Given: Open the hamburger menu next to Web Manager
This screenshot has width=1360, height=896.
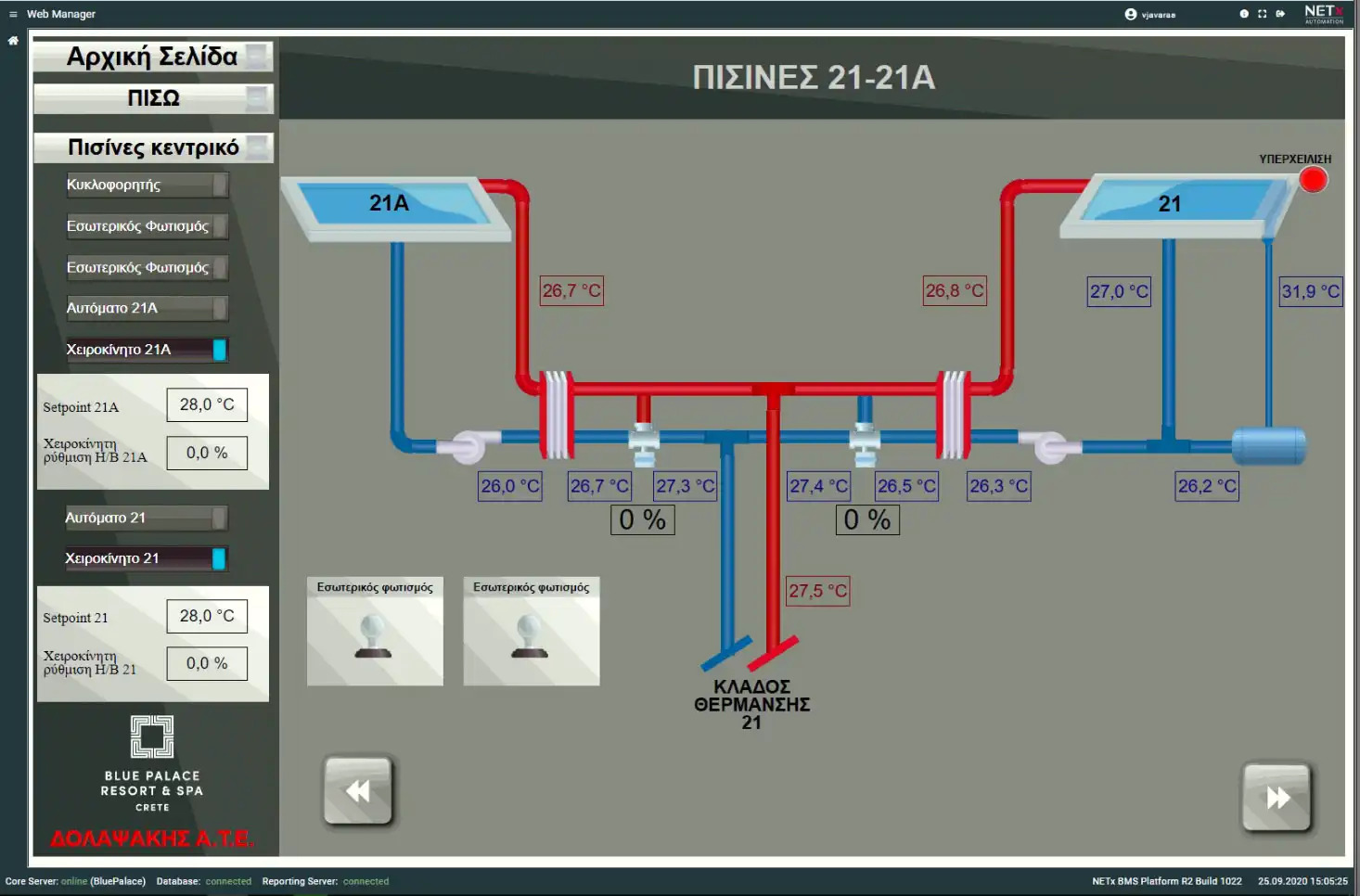Looking at the screenshot, I should 13,14.
